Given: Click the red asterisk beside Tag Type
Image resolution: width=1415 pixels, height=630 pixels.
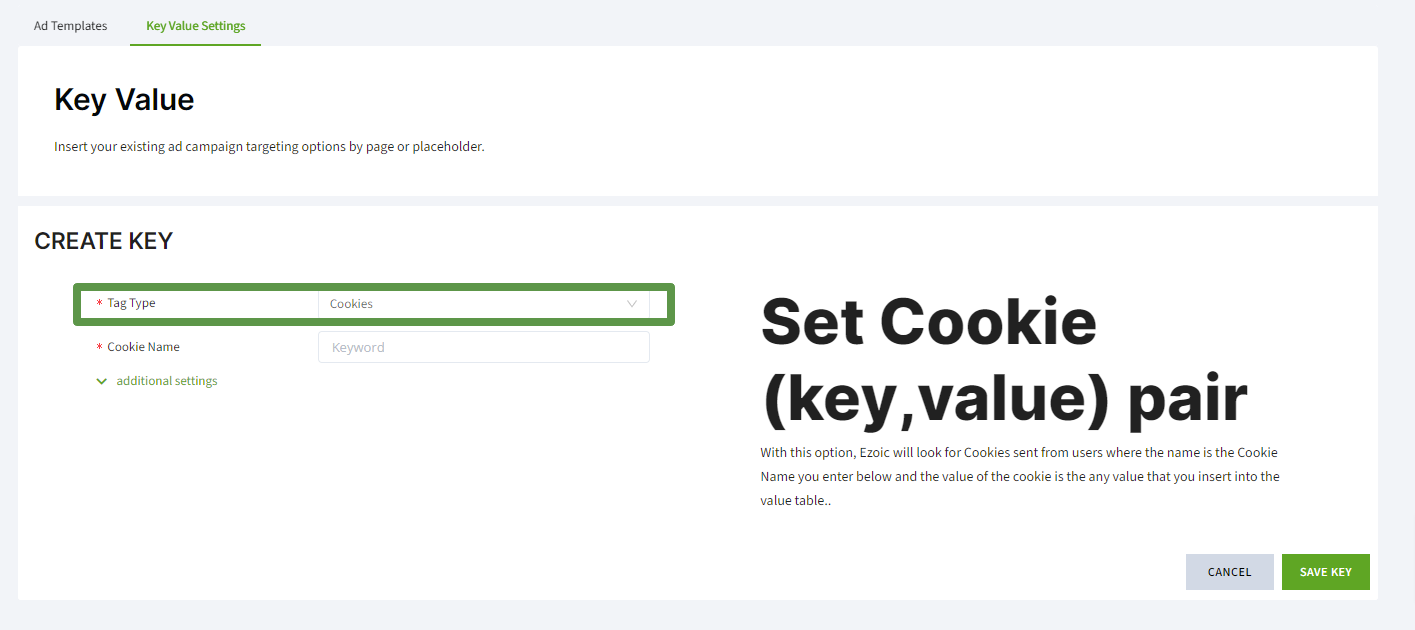Looking at the screenshot, I should coord(99,304).
